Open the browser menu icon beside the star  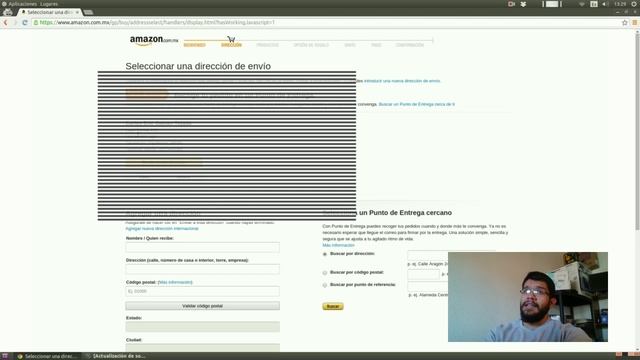(x=635, y=23)
